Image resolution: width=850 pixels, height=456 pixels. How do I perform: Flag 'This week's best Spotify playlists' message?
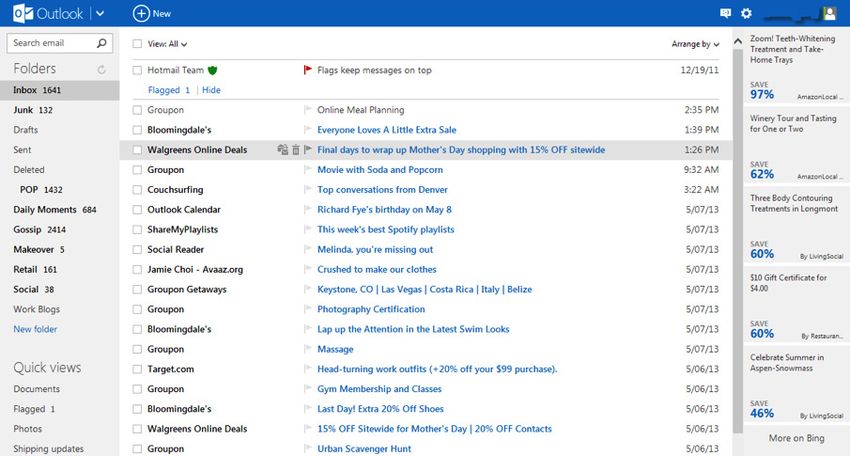click(x=308, y=229)
